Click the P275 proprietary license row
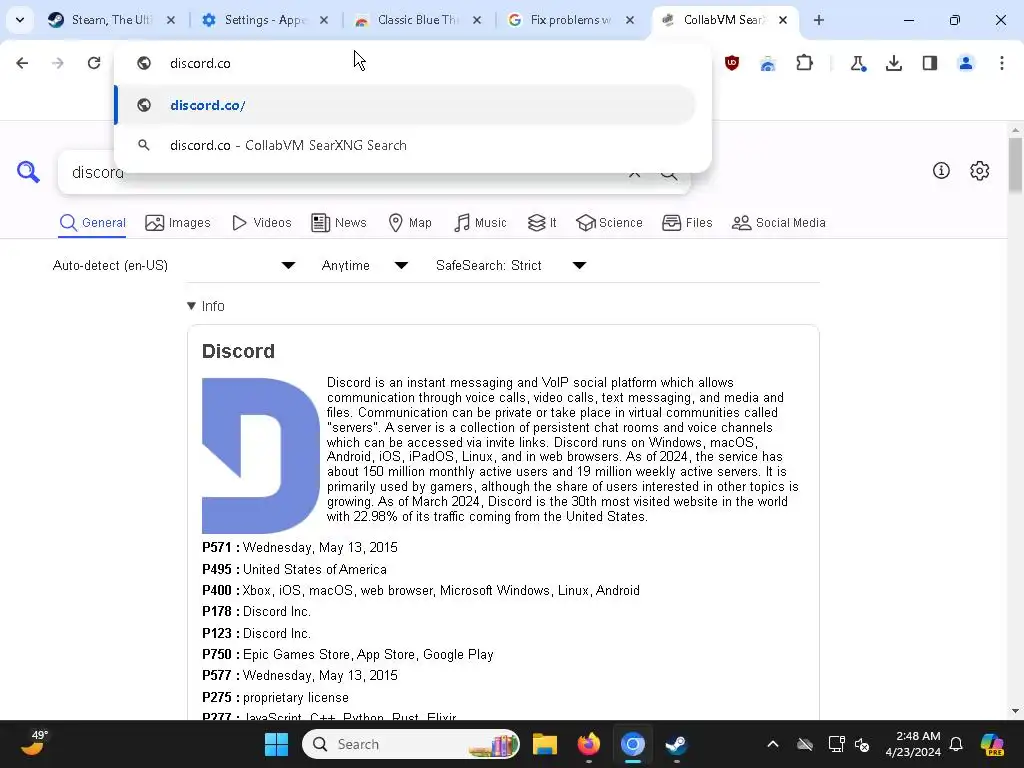The width and height of the screenshot is (1024, 768). pyautogui.click(x=275, y=697)
